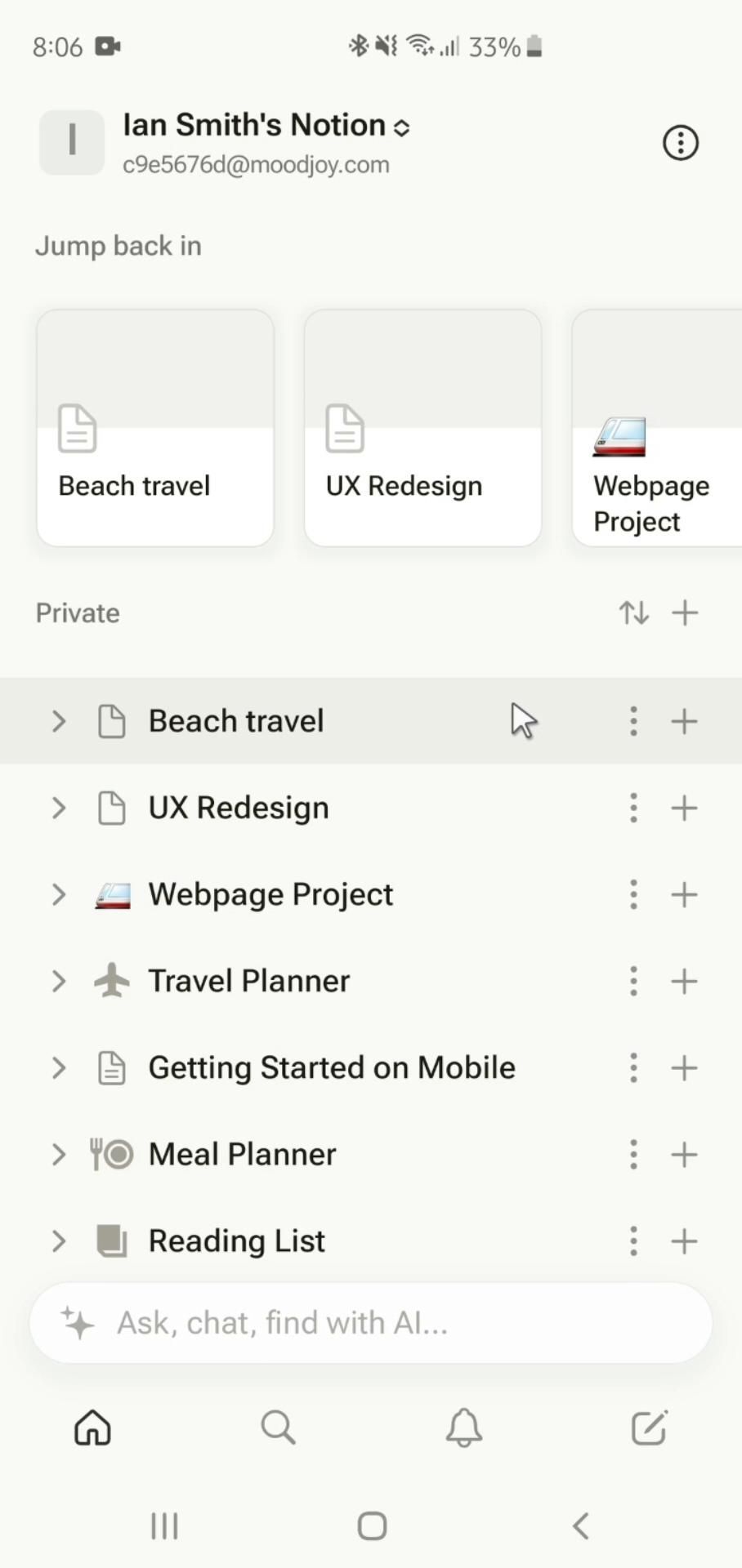Tap the compose new page icon

650,1428
